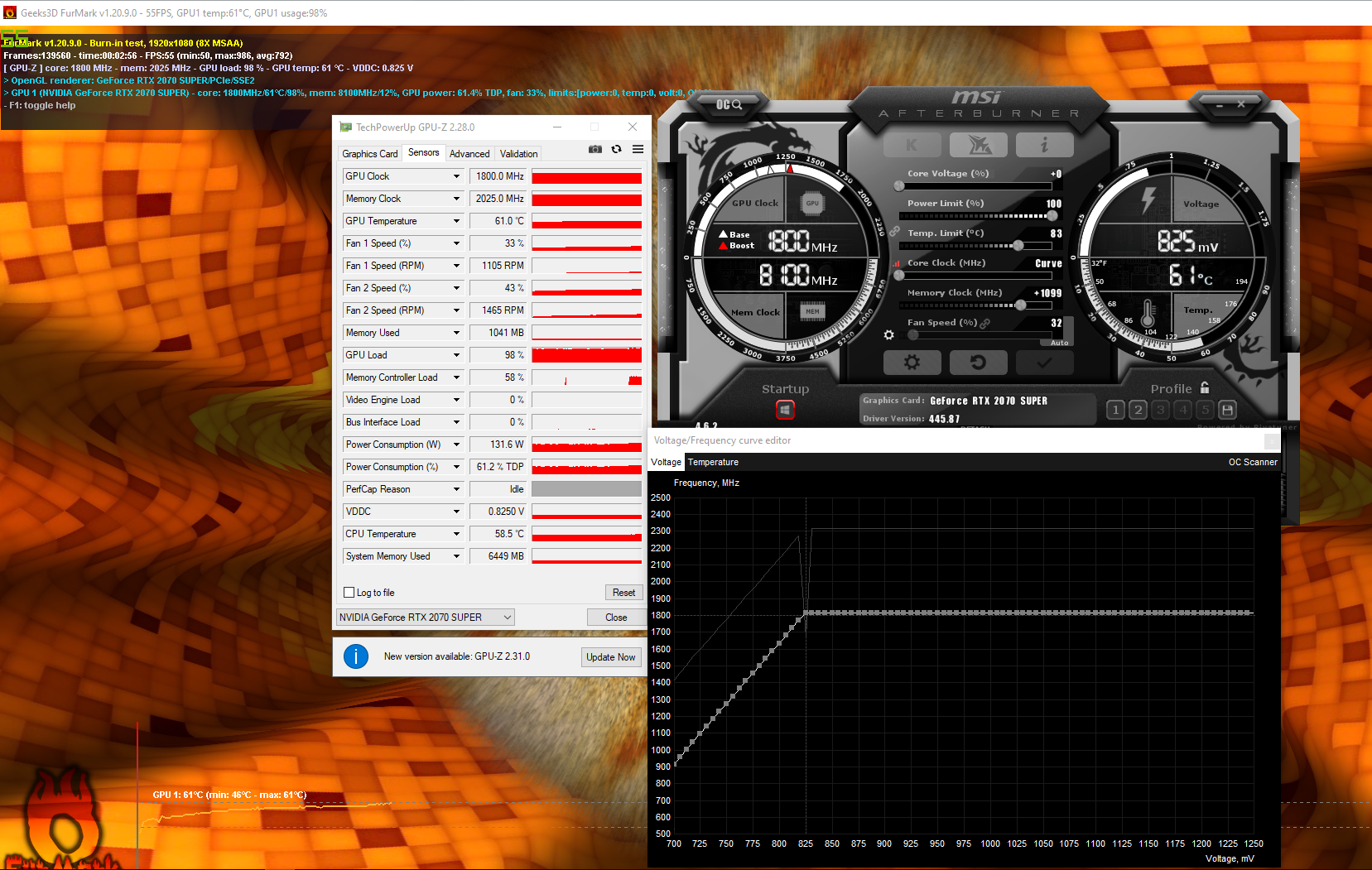This screenshot has height=870, width=1372.
Task: Click Update Now for GPU-Z new version
Action: (611, 656)
